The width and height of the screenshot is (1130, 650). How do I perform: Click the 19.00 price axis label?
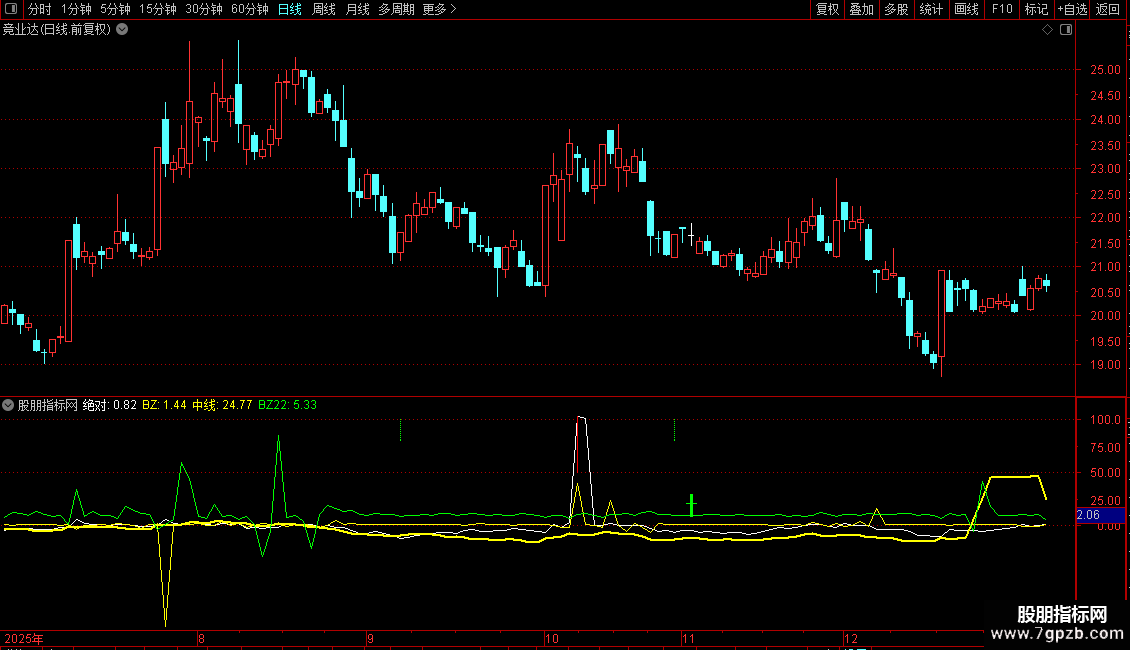tap(1105, 365)
